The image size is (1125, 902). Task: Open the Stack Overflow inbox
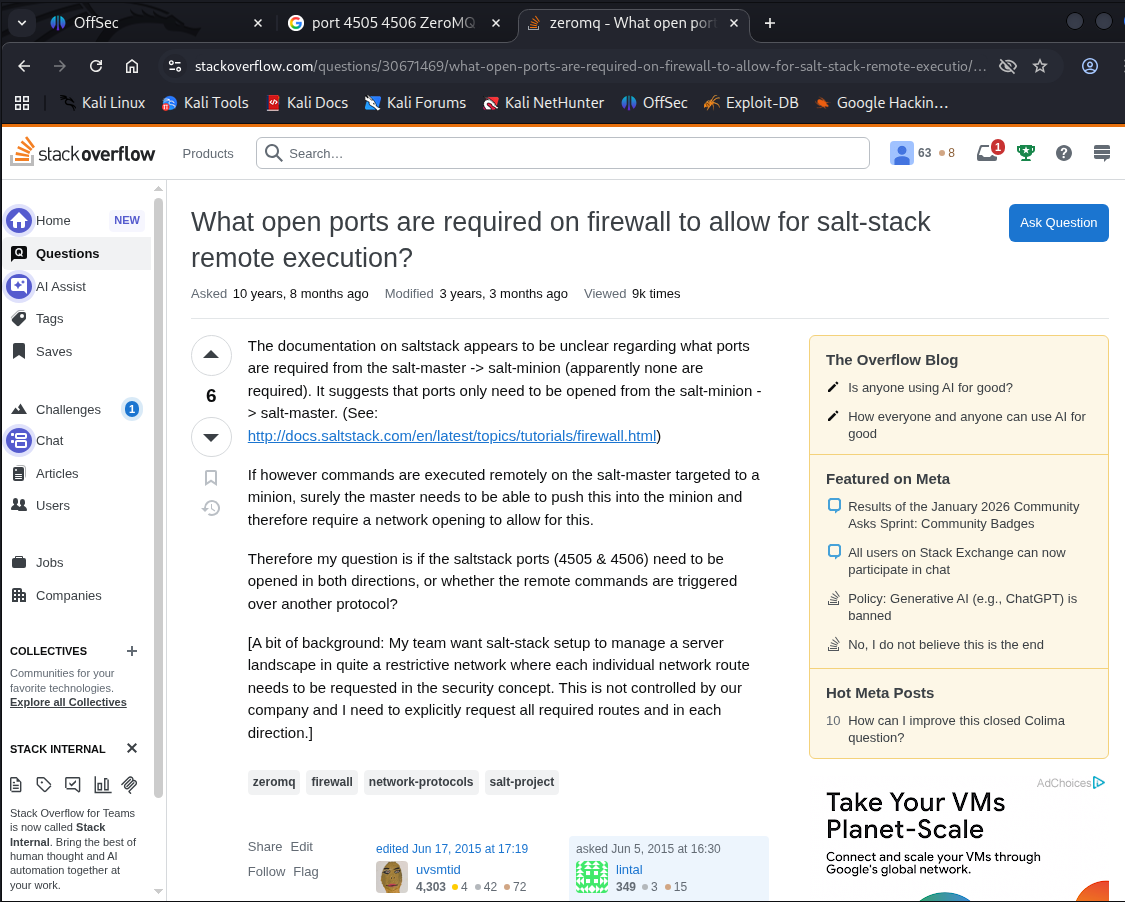coord(988,153)
